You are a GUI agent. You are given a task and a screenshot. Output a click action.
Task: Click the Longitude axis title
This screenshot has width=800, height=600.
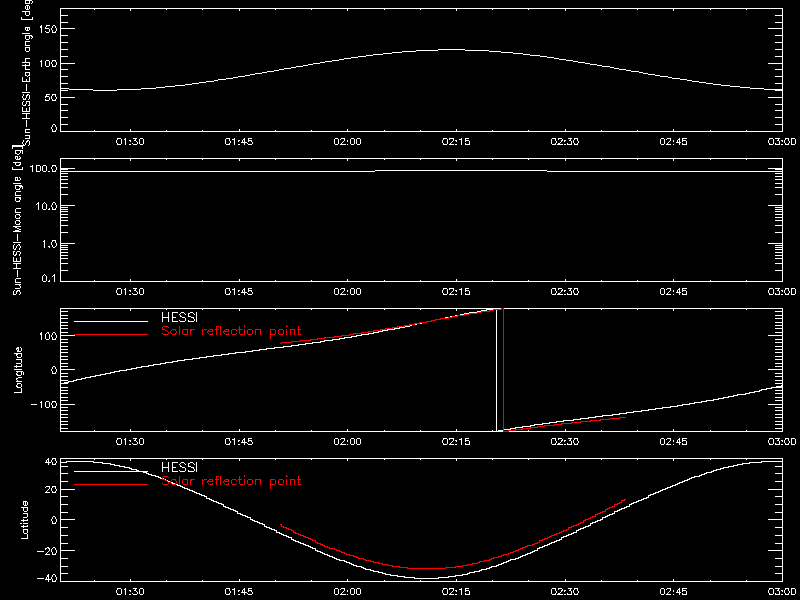click(18, 369)
